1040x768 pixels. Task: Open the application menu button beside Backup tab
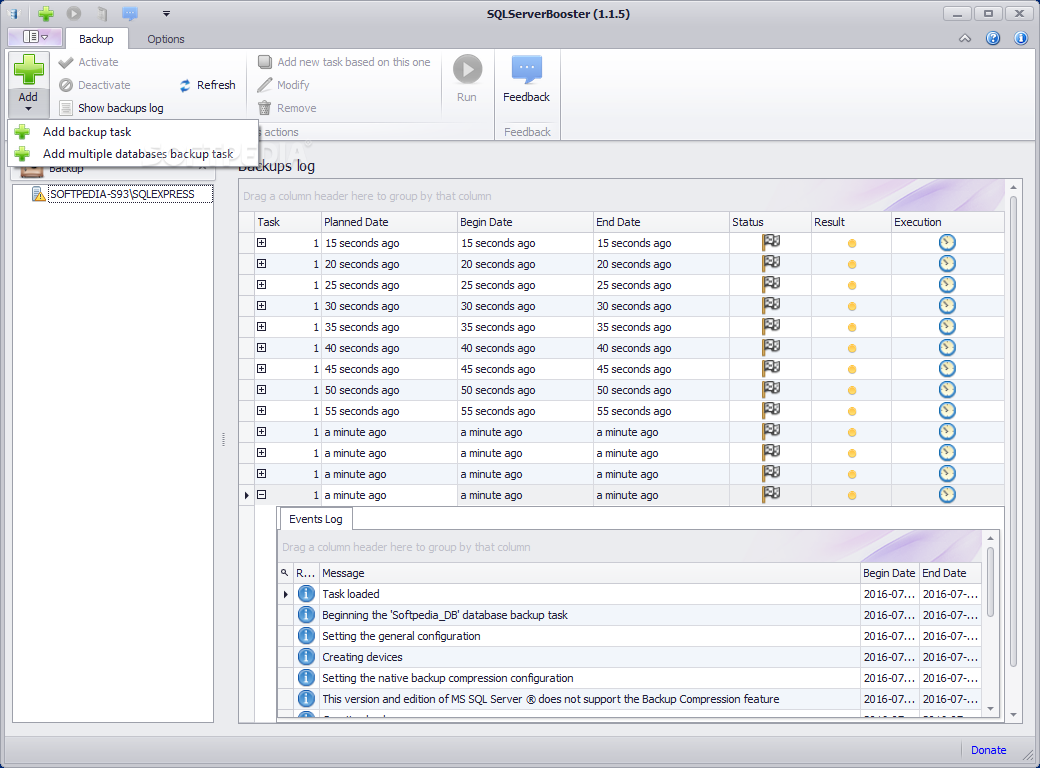point(35,37)
